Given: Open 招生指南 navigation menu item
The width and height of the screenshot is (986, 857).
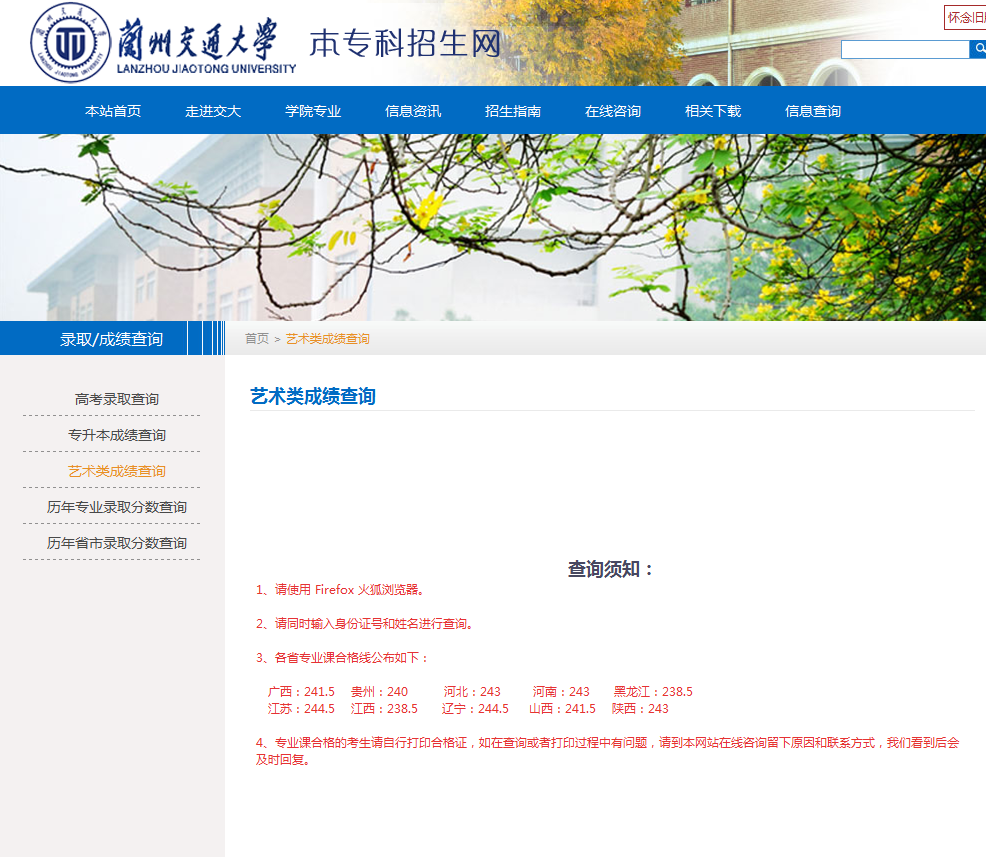Looking at the screenshot, I should point(513,111).
